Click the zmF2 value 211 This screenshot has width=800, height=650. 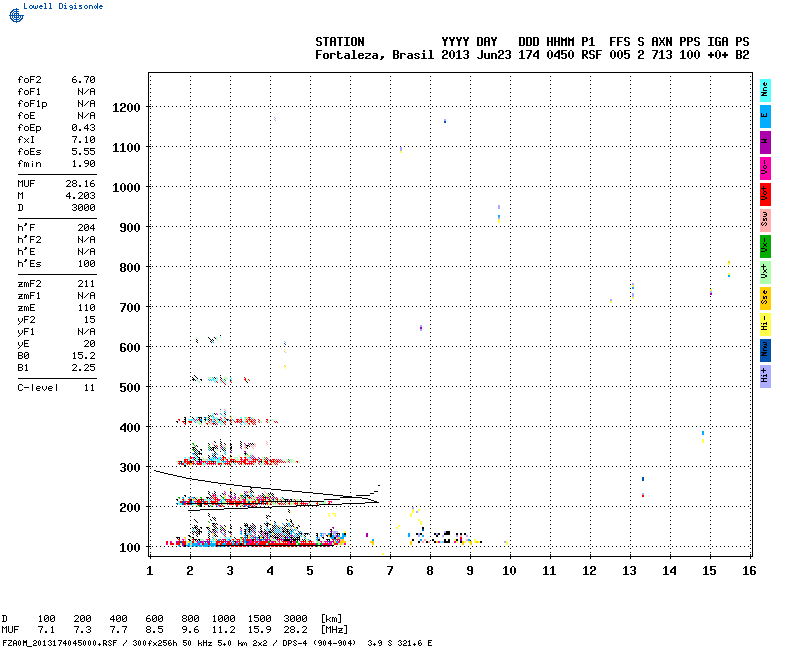(86, 284)
